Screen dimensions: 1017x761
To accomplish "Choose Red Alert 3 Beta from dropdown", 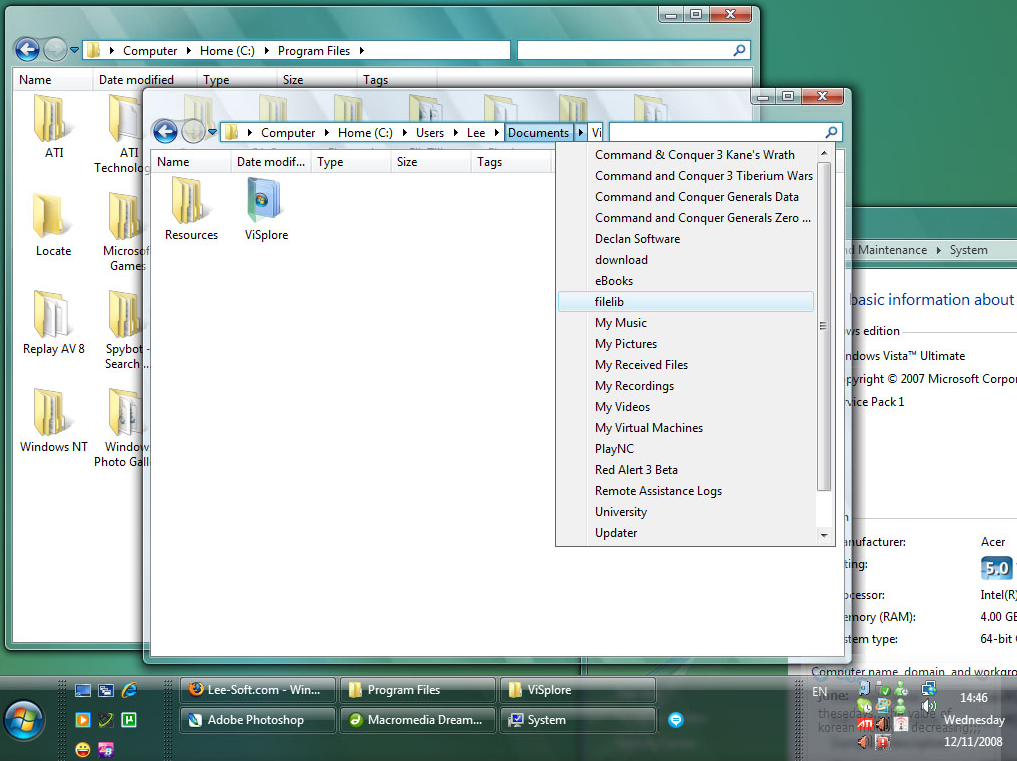I will coord(686,470).
